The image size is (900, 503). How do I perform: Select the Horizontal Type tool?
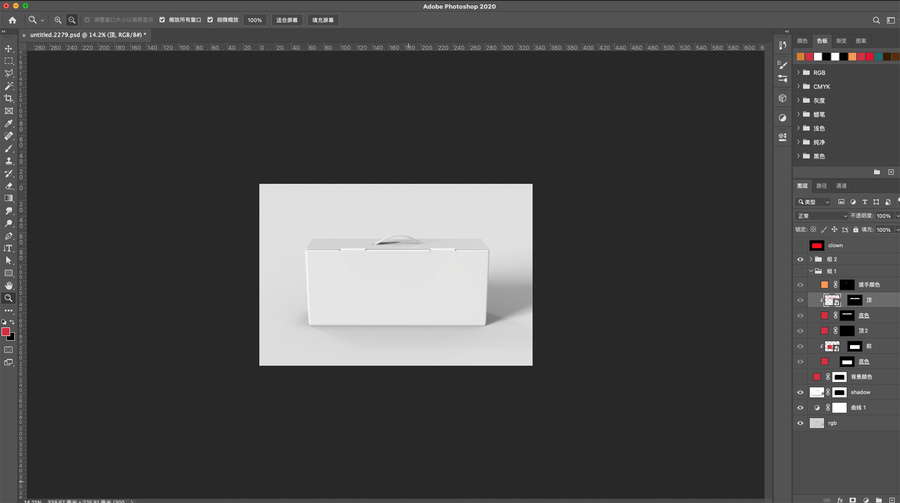(x=9, y=248)
